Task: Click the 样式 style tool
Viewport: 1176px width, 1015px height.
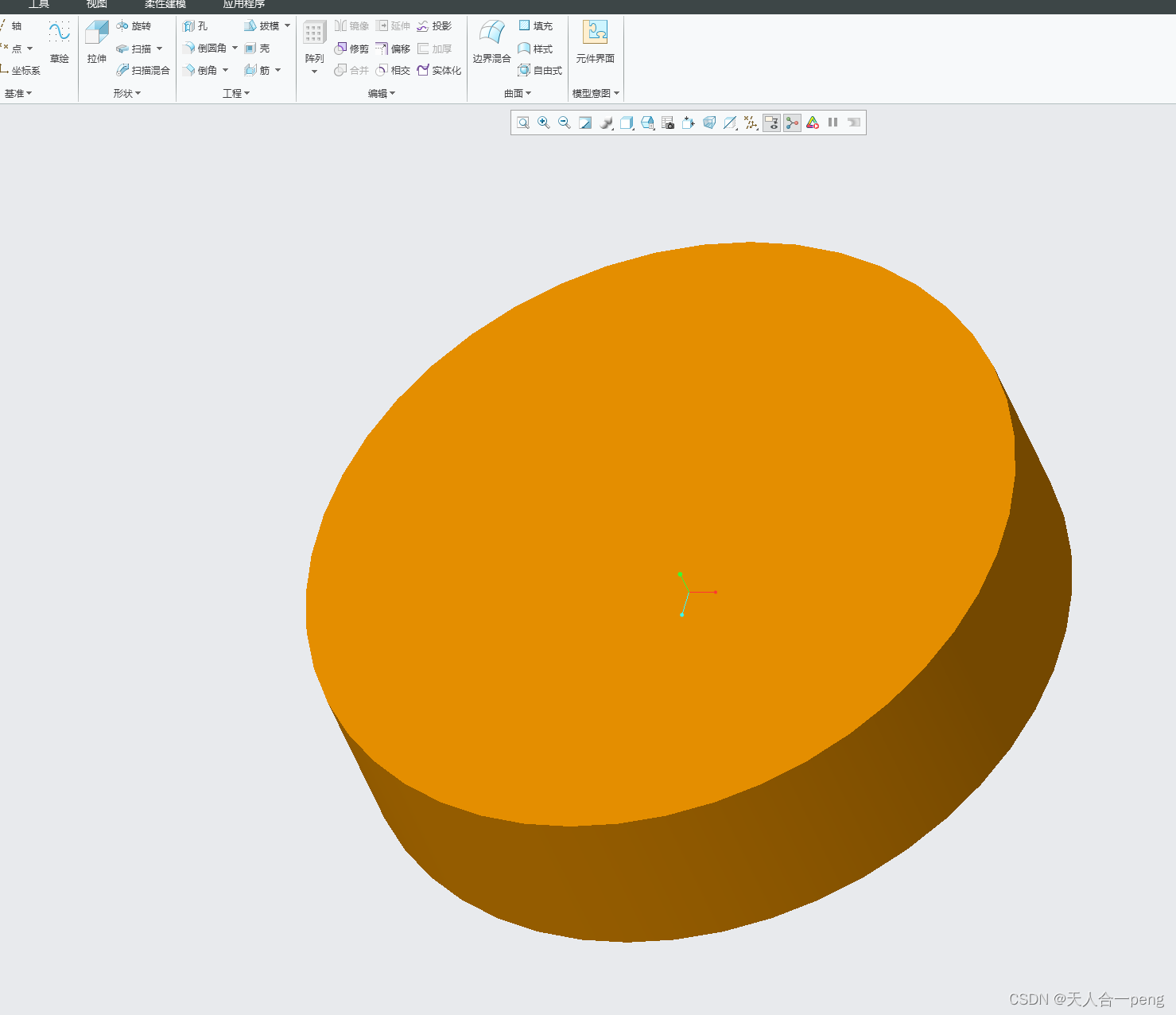Action: click(535, 49)
